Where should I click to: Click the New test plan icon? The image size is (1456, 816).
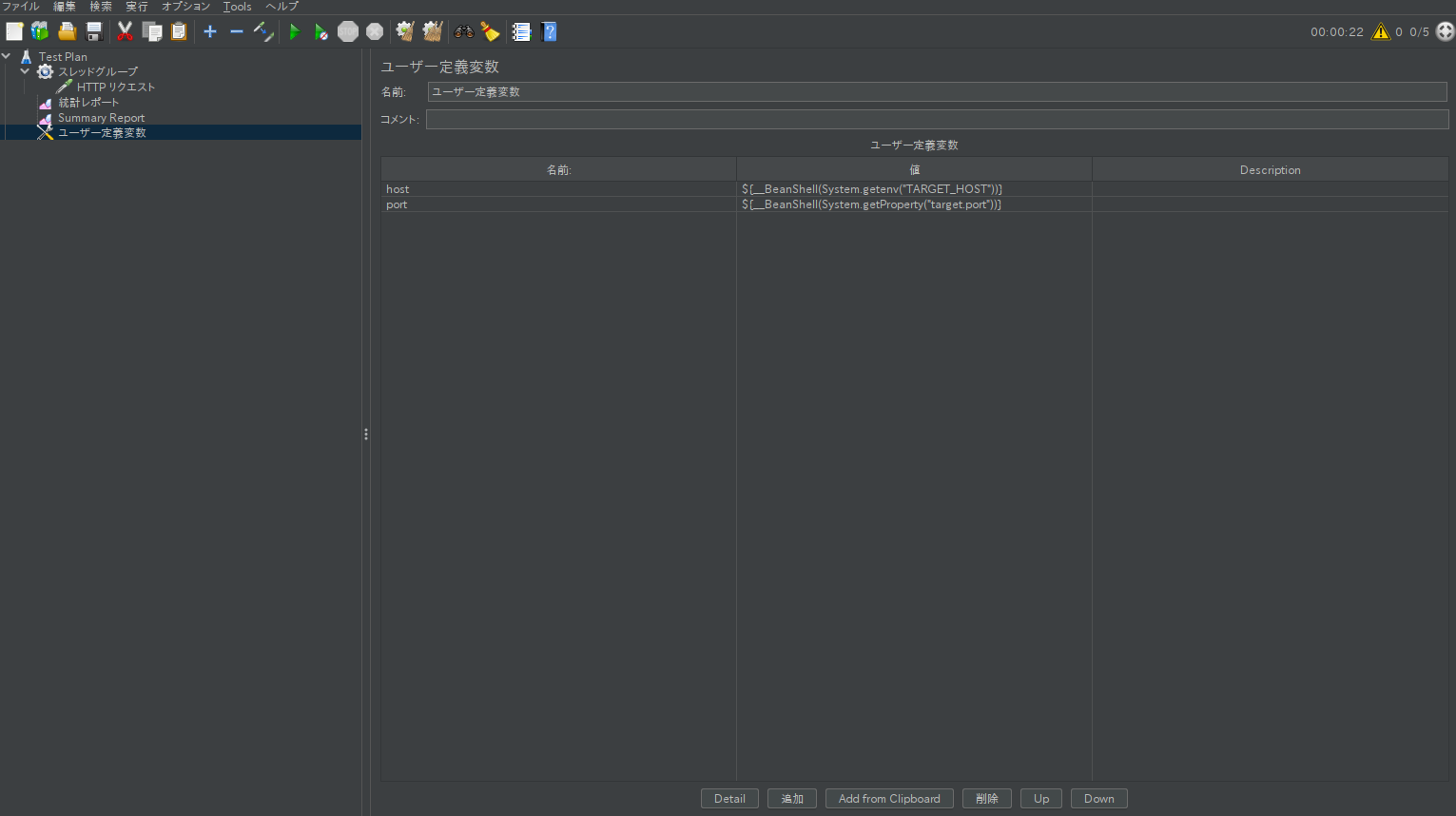[14, 31]
